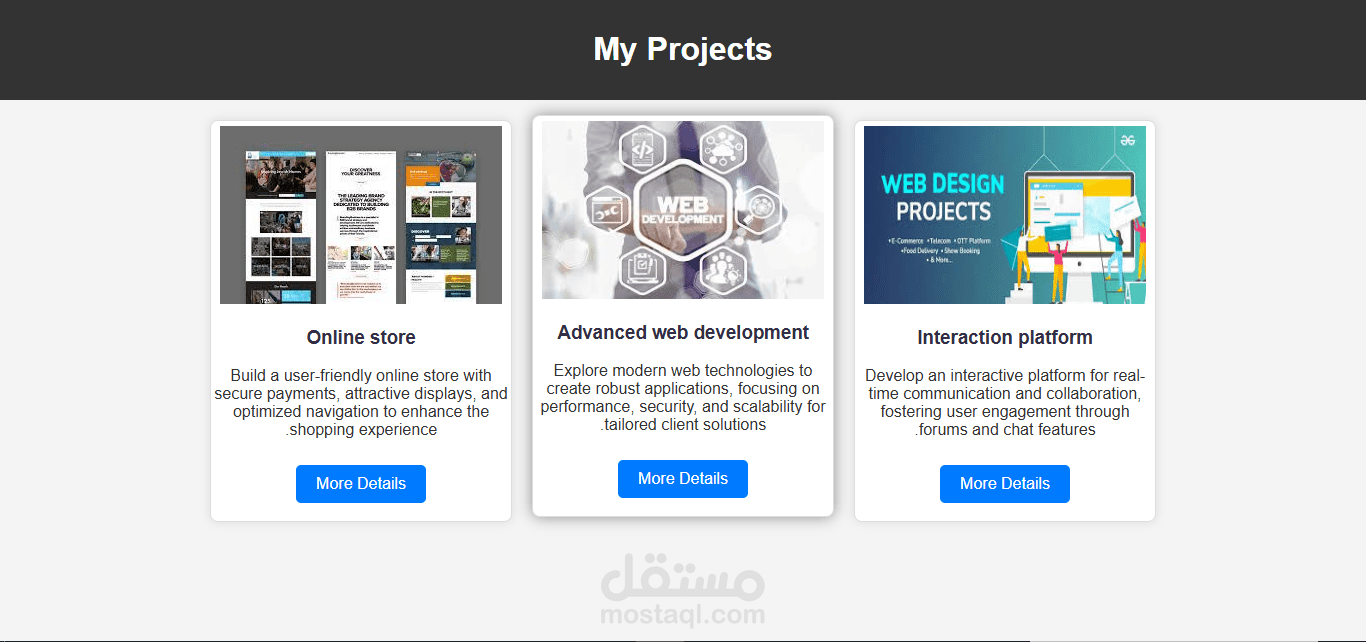Click the 'My Projects' page heading
Image resolution: width=1366 pixels, height=642 pixels.
point(683,49)
